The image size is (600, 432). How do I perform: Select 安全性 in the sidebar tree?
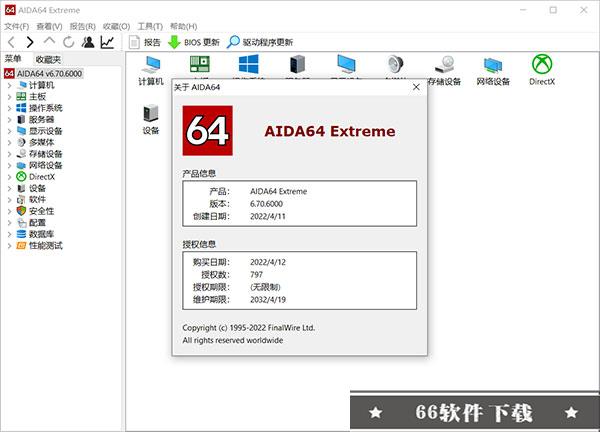click(42, 211)
